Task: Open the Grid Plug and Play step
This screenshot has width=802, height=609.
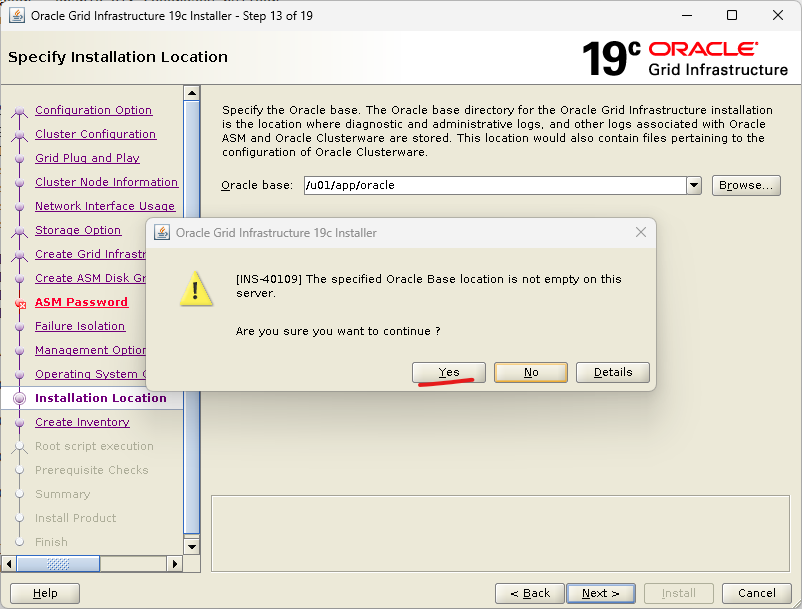Action: click(87, 158)
